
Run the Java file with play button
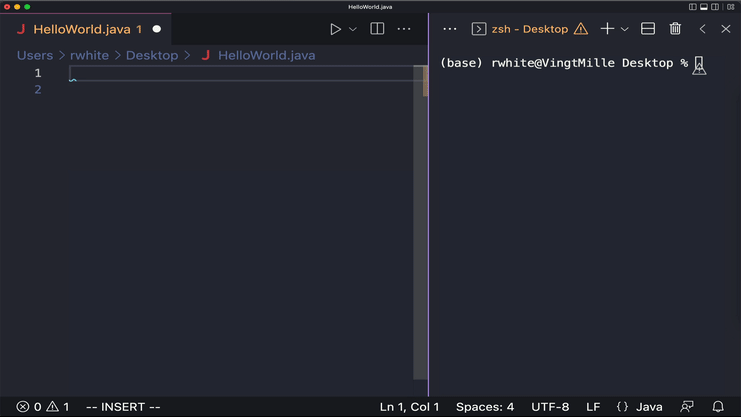pyautogui.click(x=336, y=29)
